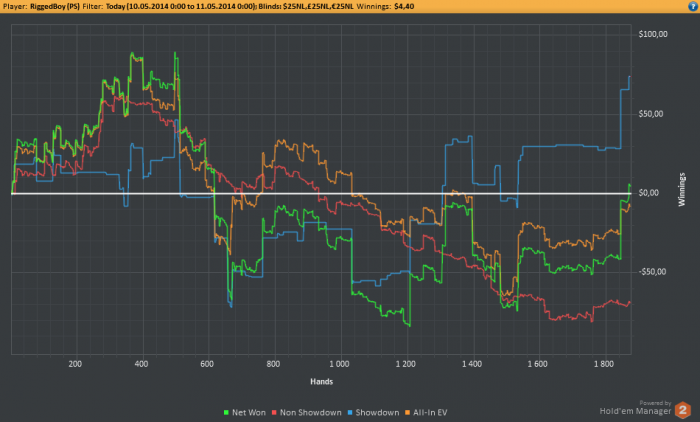
Task: Click the 200 hands axis label
Action: click(x=75, y=364)
